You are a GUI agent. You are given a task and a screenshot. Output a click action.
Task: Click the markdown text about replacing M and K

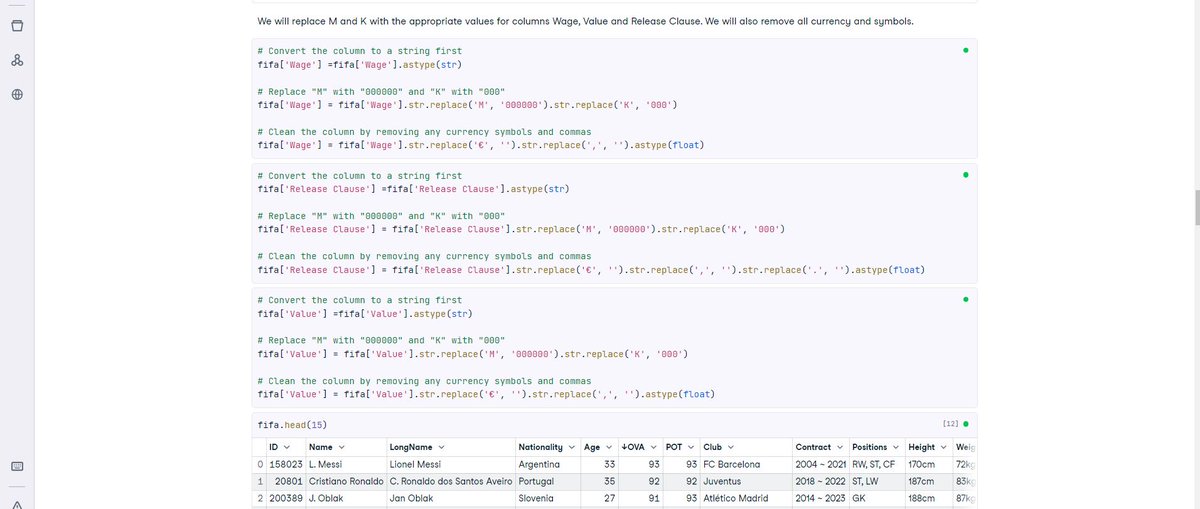click(585, 21)
